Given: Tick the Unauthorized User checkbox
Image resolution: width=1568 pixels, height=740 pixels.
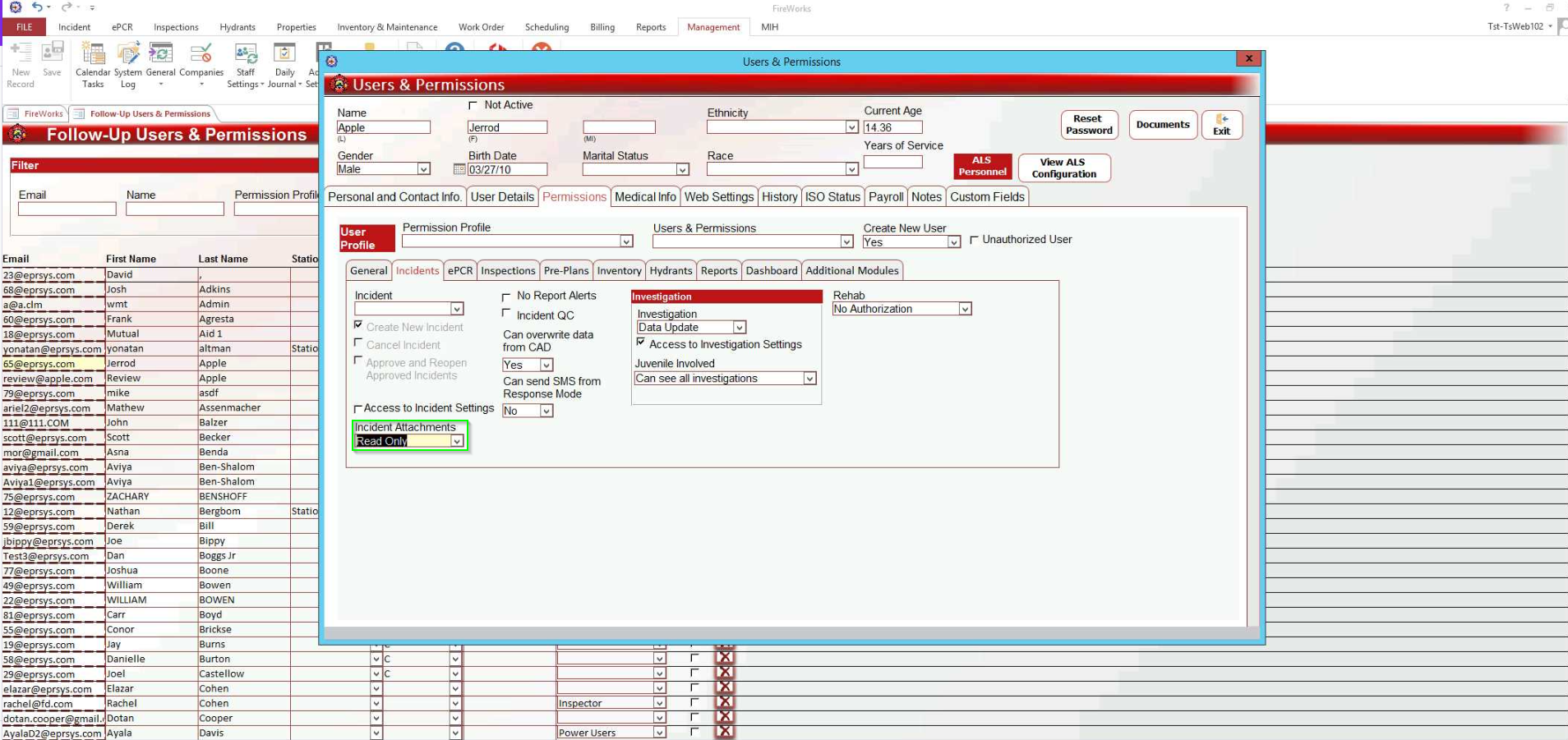Looking at the screenshot, I should [x=974, y=240].
